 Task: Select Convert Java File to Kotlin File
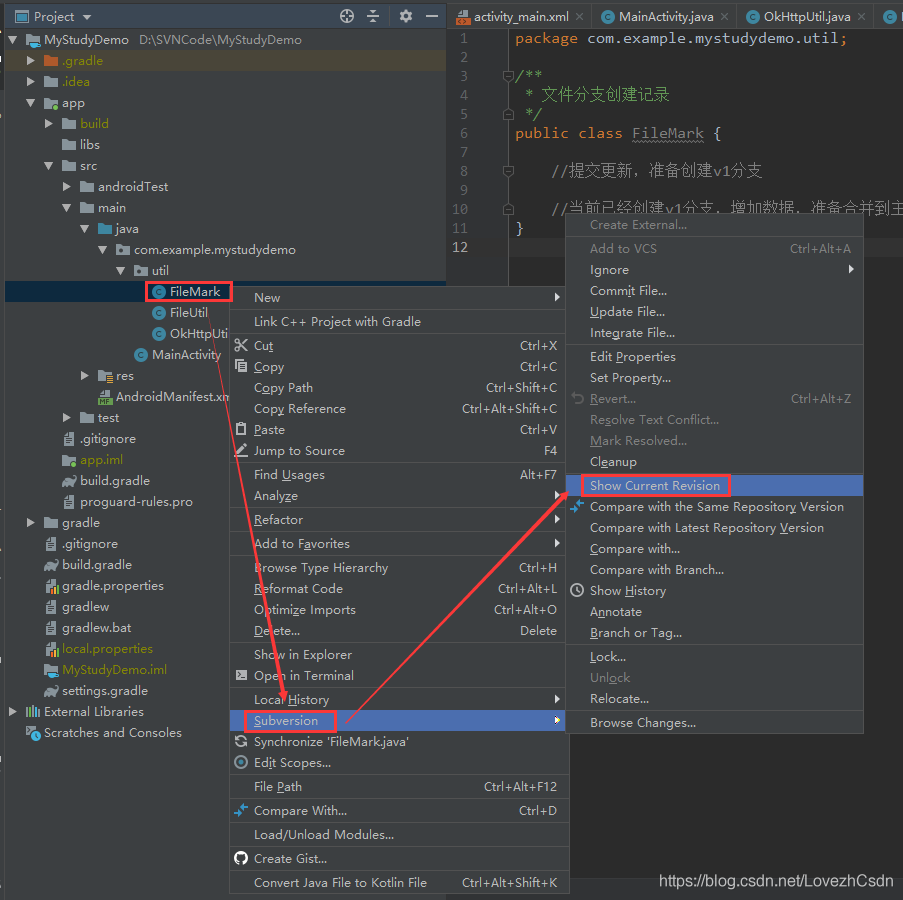click(400, 882)
